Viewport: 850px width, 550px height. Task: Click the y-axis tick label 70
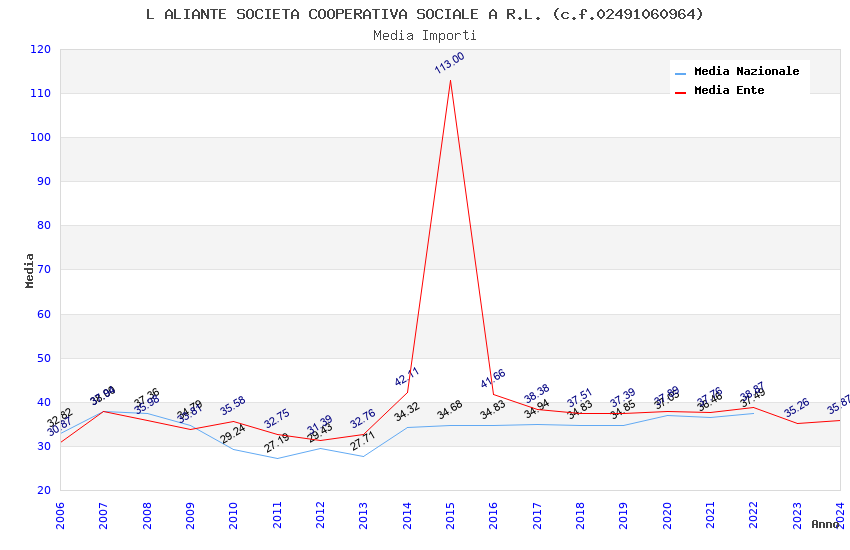click(43, 270)
